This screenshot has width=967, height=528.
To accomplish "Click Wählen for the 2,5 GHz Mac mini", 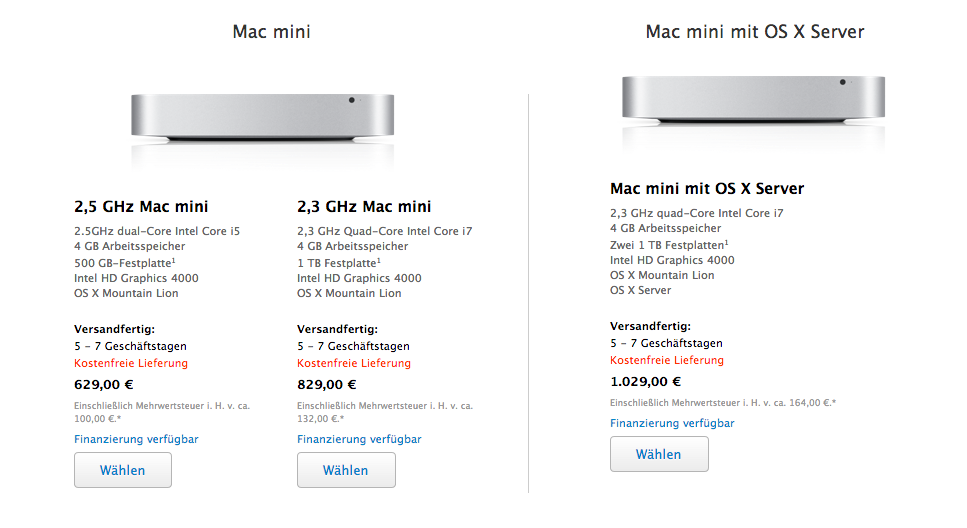I will click(123, 470).
